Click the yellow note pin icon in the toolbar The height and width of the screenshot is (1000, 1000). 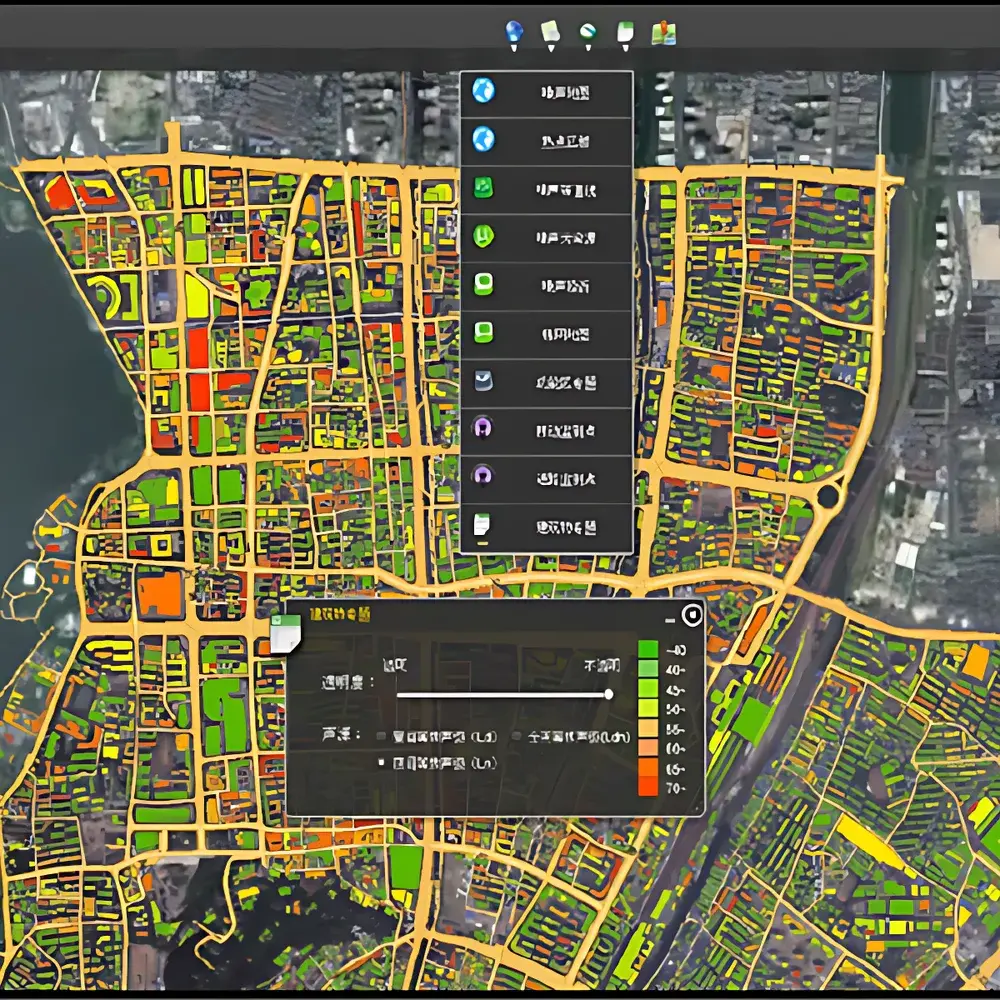pos(550,32)
